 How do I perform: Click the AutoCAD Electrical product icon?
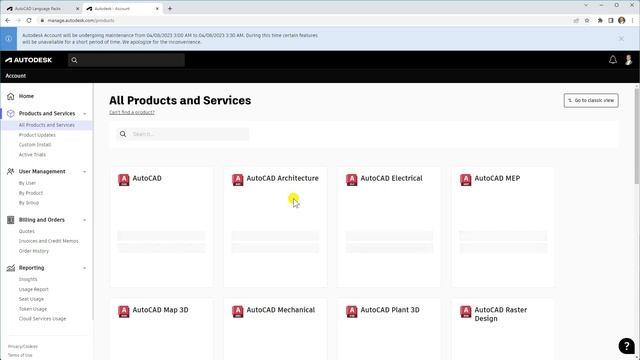pos(351,180)
